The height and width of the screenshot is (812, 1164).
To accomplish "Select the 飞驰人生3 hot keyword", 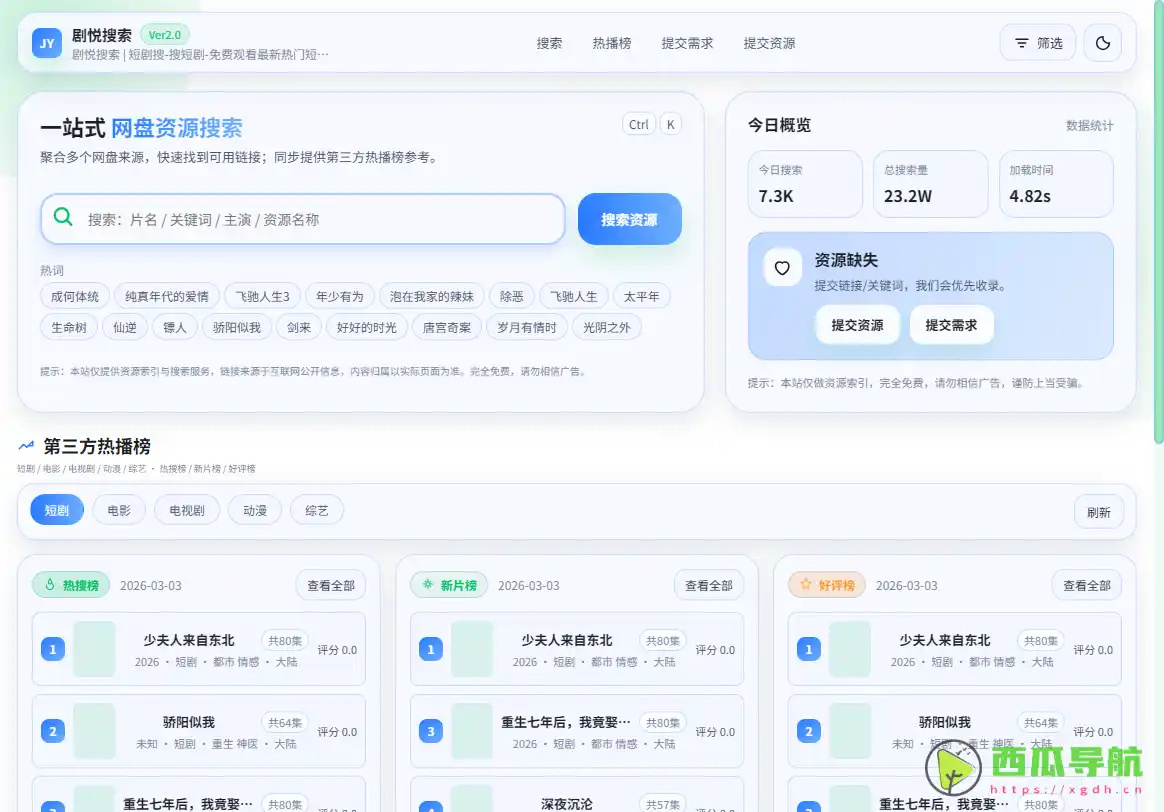I will (x=262, y=295).
